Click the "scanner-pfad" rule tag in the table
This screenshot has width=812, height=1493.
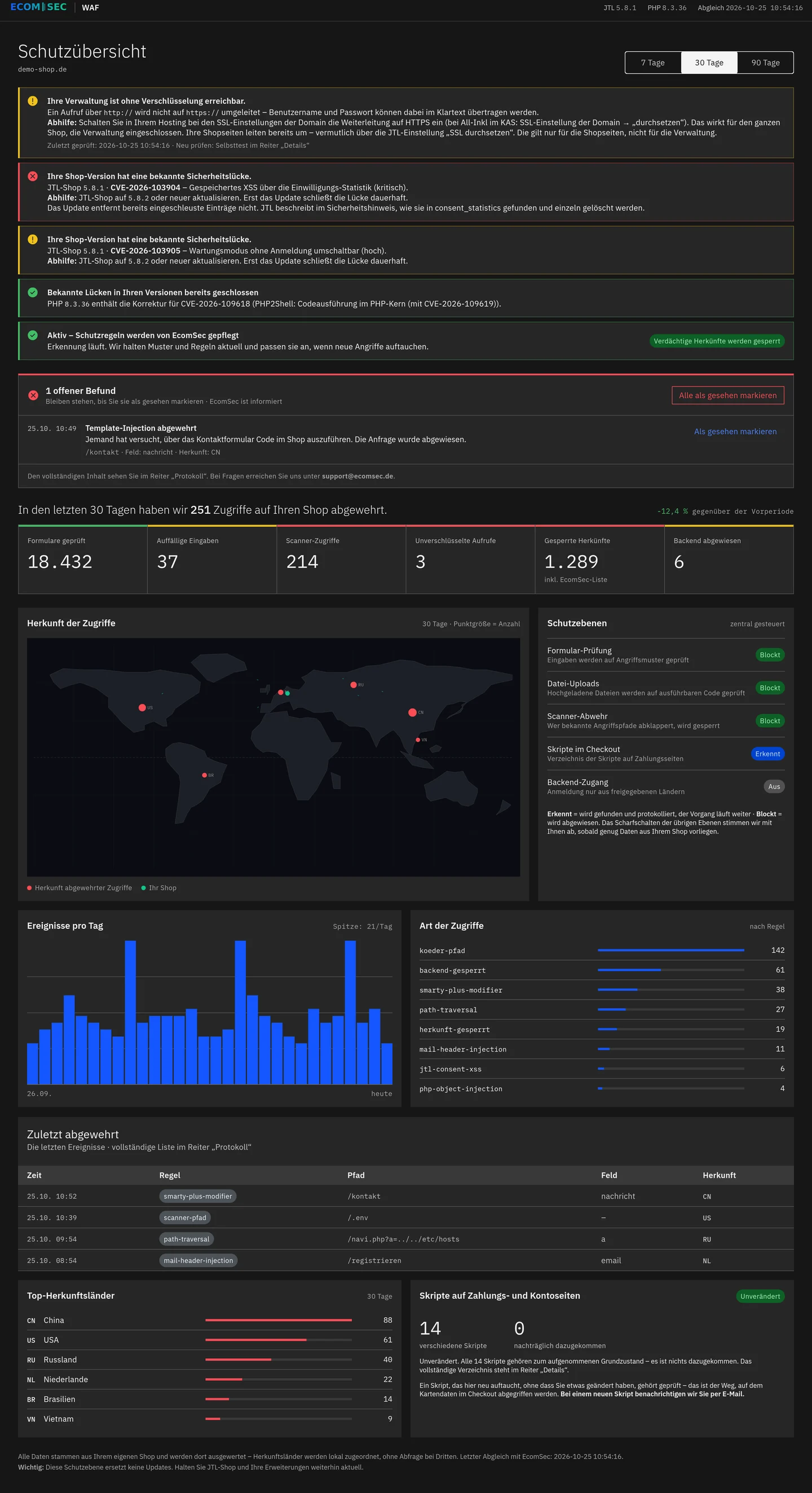coord(185,1218)
